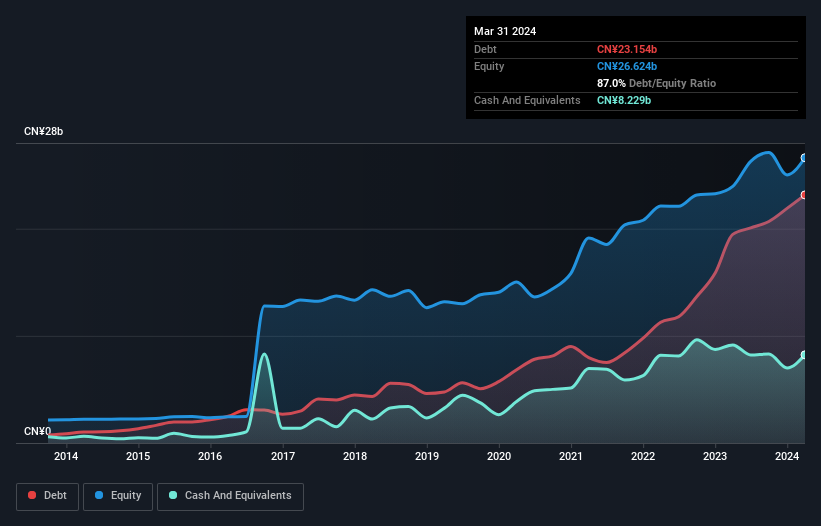
Task: Click the 2016 x-axis label
Action: (x=210, y=456)
